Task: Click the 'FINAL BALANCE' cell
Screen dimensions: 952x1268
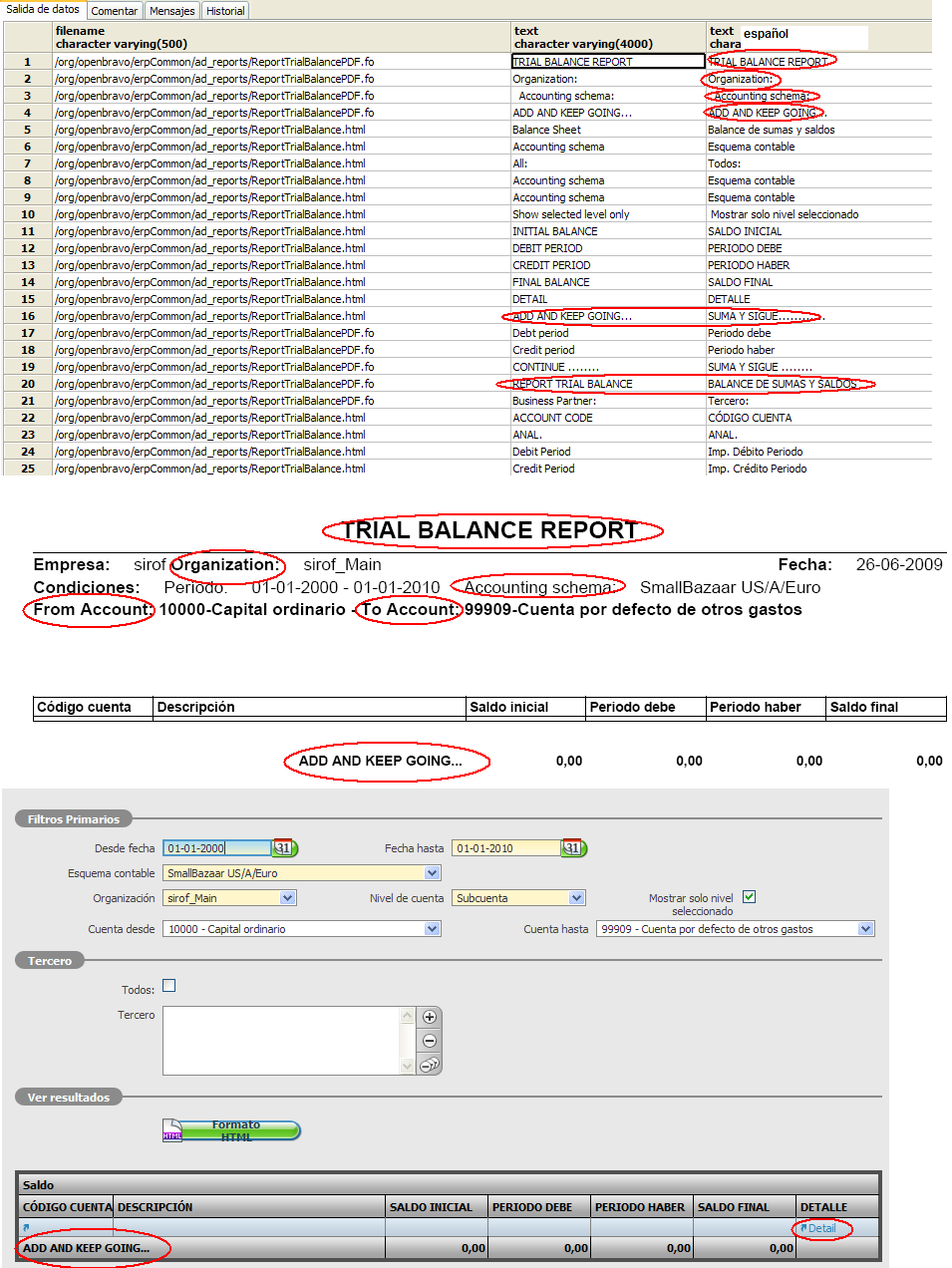Action: [x=607, y=282]
